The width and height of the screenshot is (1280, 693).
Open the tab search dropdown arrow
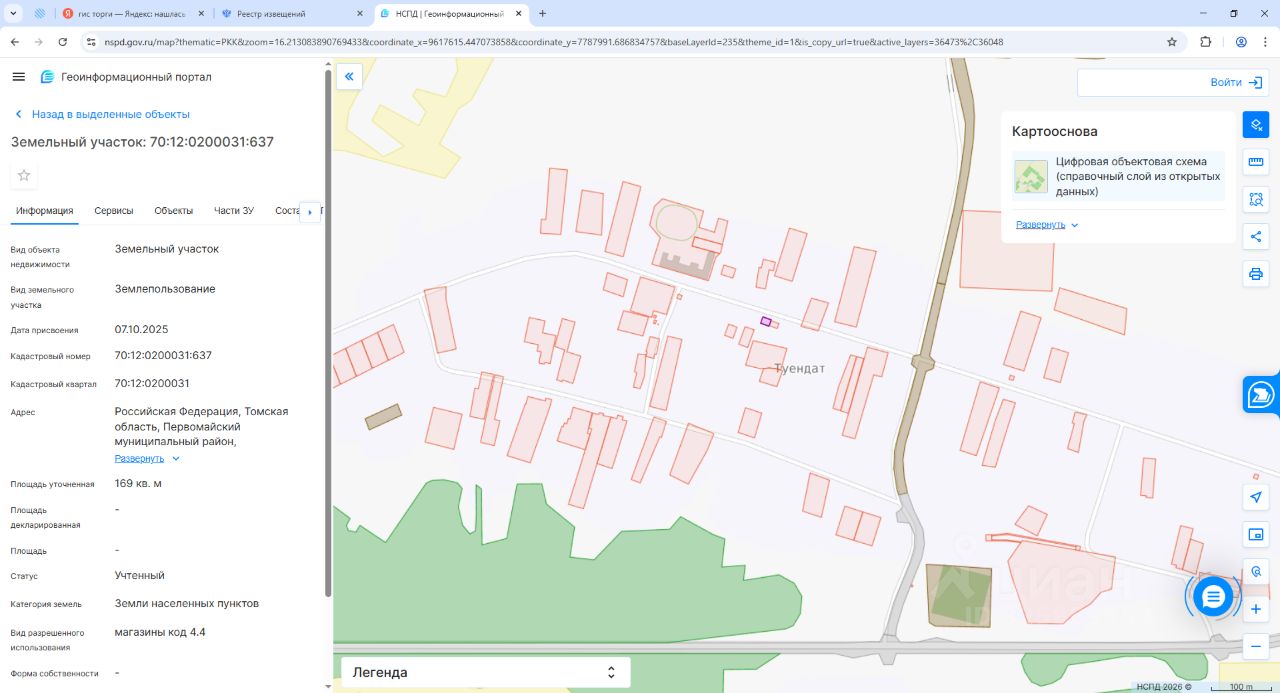(x=14, y=14)
